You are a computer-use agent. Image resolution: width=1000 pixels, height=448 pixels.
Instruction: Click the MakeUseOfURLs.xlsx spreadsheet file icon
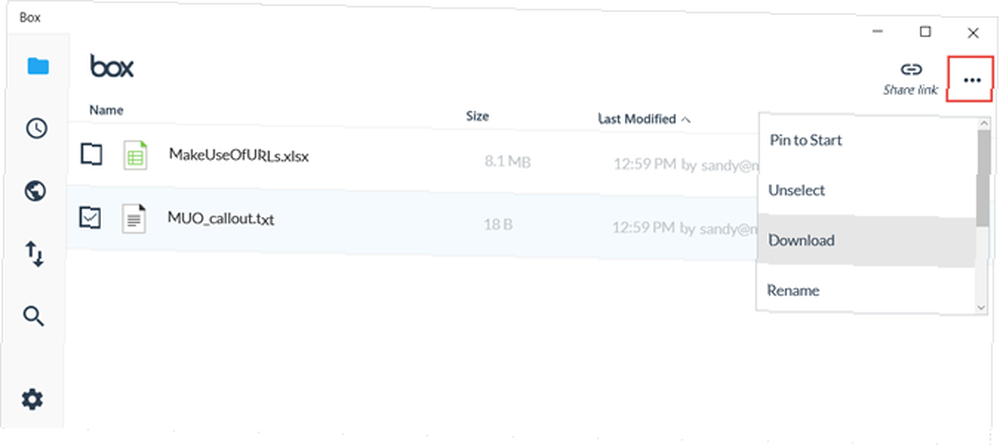pos(135,154)
